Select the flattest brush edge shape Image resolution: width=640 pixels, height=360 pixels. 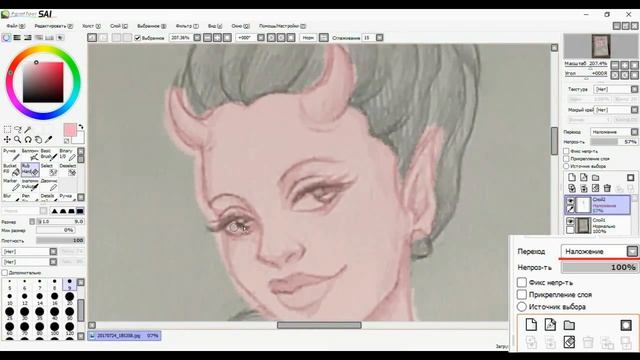point(80,211)
